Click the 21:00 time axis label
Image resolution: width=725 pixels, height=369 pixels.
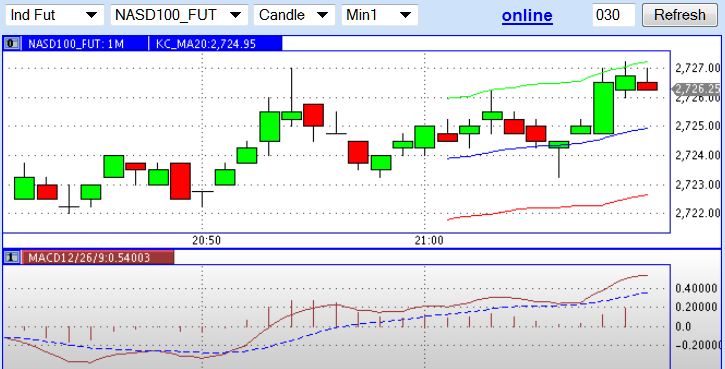pos(428,240)
